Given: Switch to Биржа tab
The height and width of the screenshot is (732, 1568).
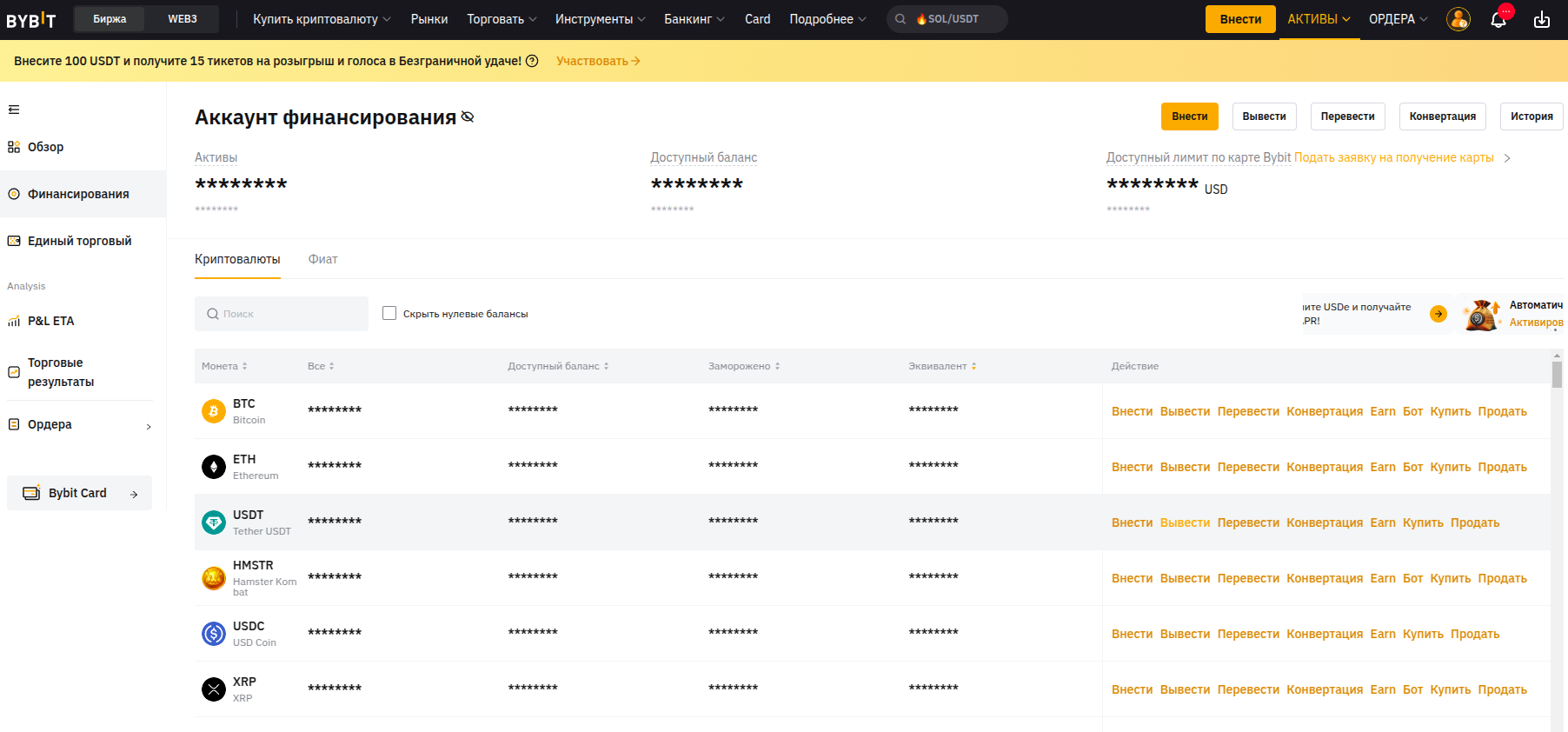Looking at the screenshot, I should point(110,19).
